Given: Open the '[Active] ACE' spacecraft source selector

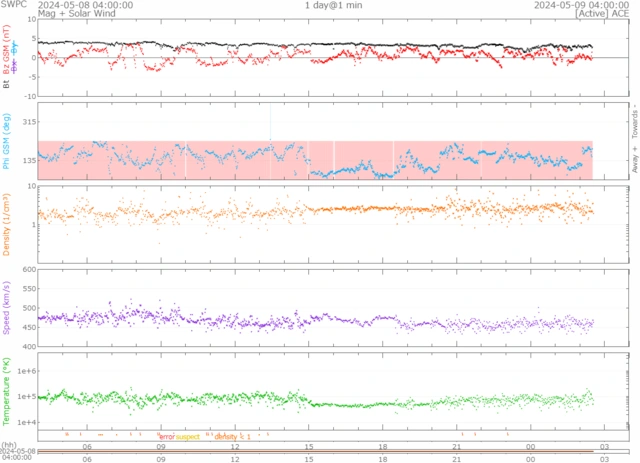Looking at the screenshot, I should click(x=603, y=15).
